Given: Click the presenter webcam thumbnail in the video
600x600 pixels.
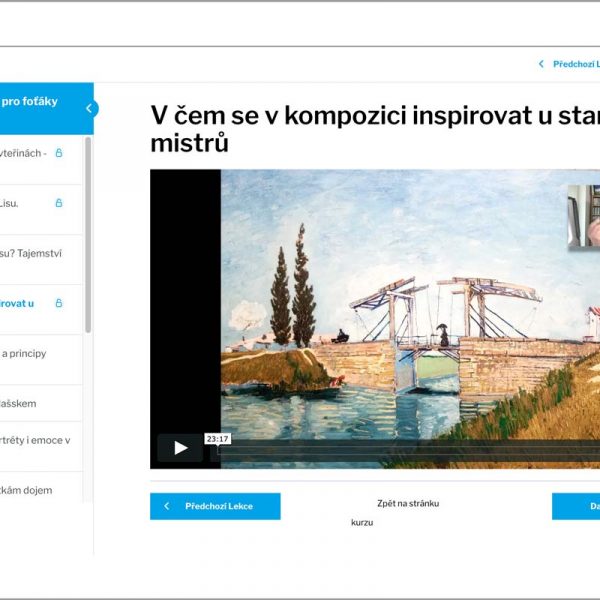Looking at the screenshot, I should pyautogui.click(x=584, y=216).
